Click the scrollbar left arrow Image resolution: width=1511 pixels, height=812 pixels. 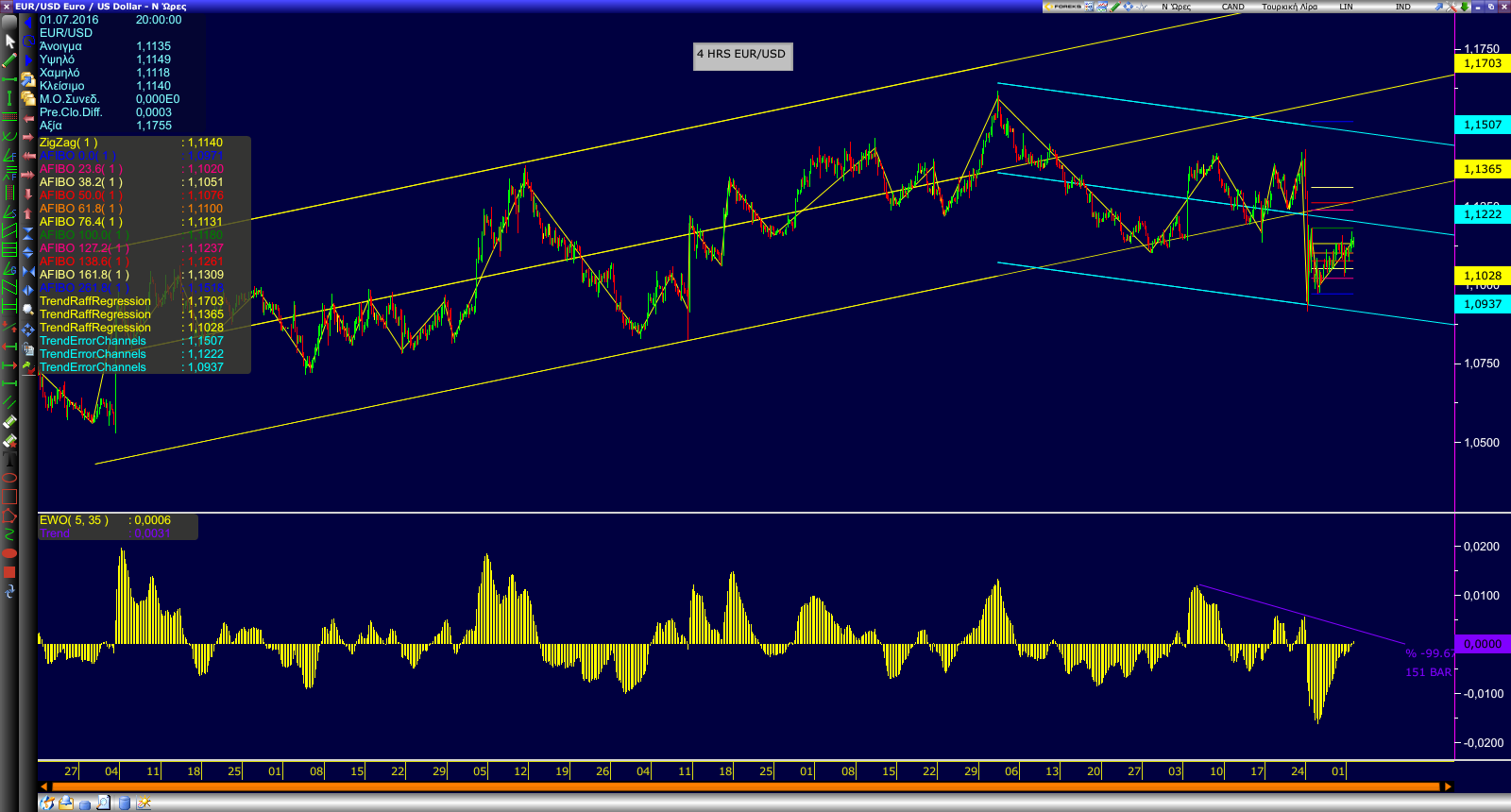pyautogui.click(x=43, y=786)
